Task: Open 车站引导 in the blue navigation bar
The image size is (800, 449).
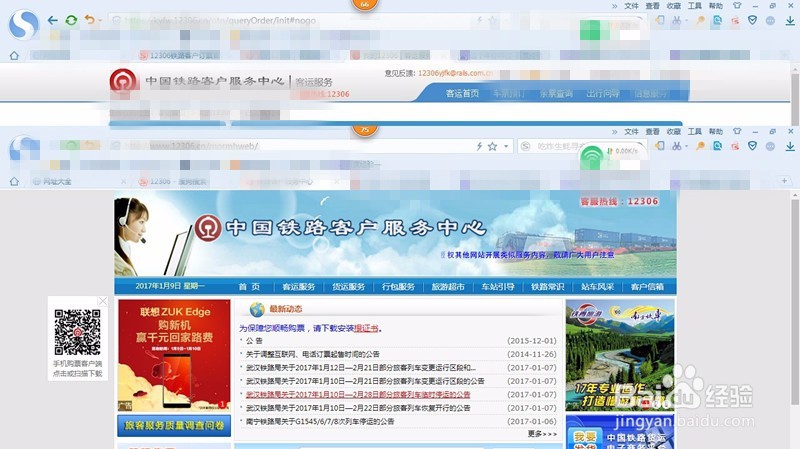Action: (497, 287)
